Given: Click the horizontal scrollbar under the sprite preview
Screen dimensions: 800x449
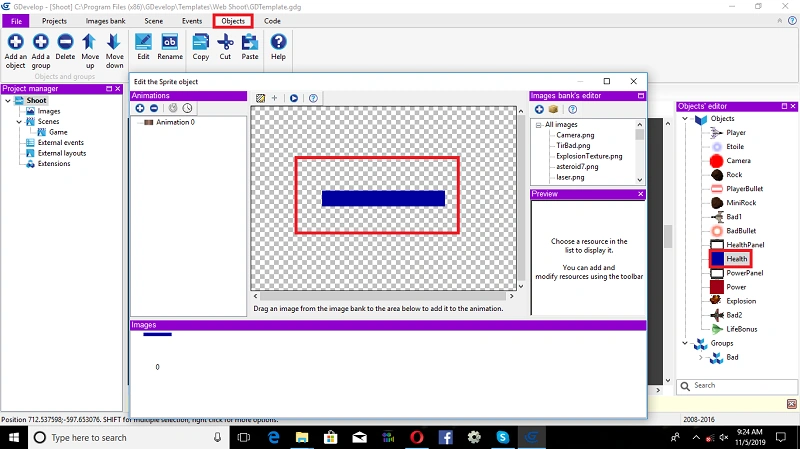Looking at the screenshot, I should 383,296.
